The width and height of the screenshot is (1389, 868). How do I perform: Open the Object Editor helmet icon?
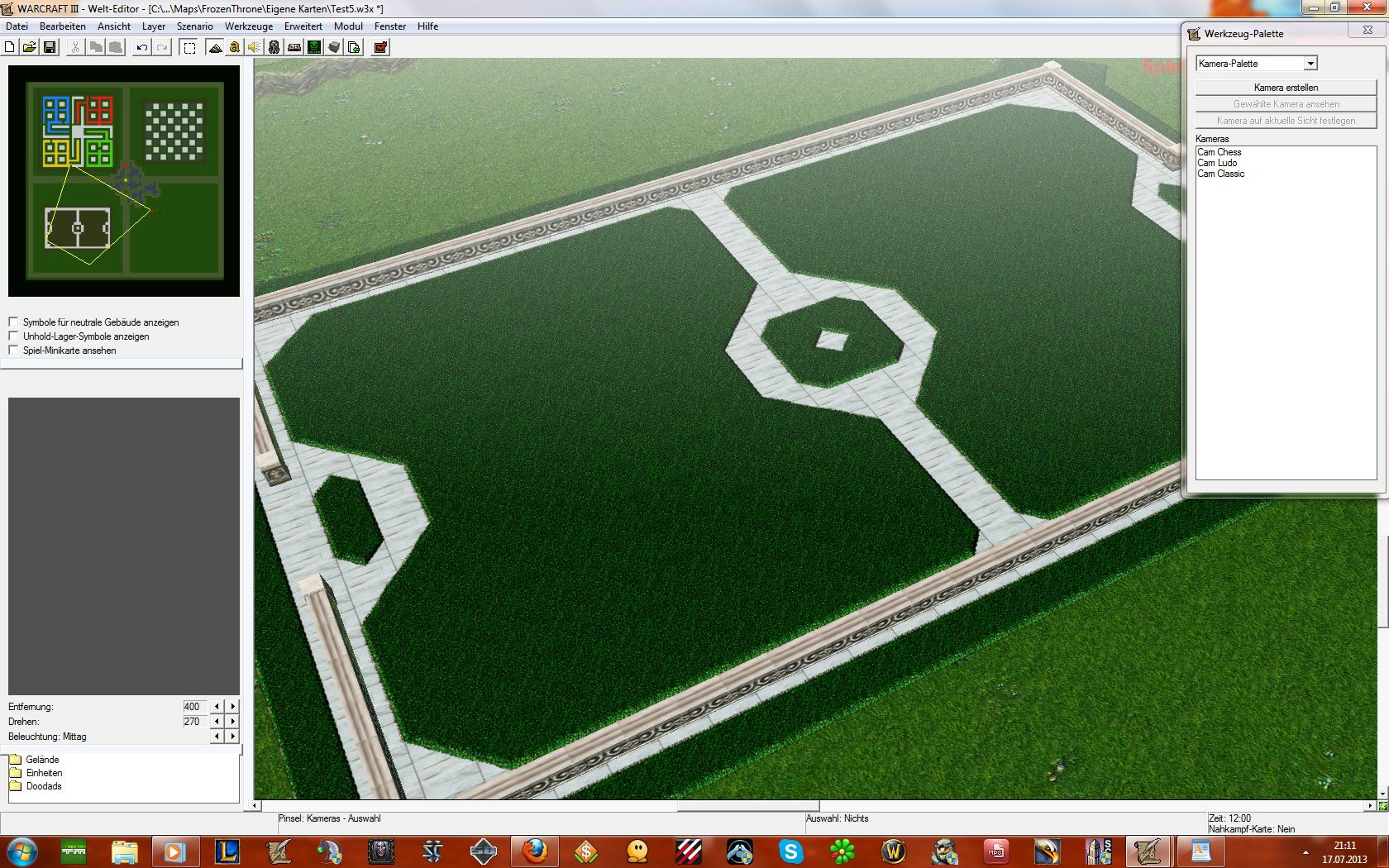274,47
